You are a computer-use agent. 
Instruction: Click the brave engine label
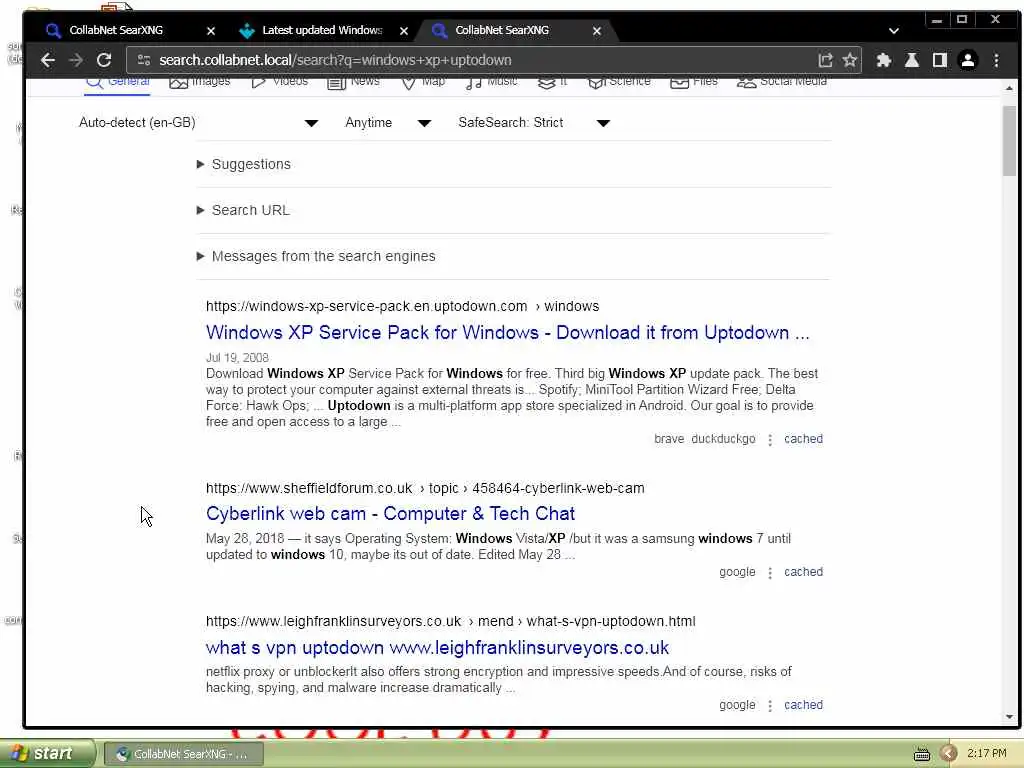[x=669, y=439]
